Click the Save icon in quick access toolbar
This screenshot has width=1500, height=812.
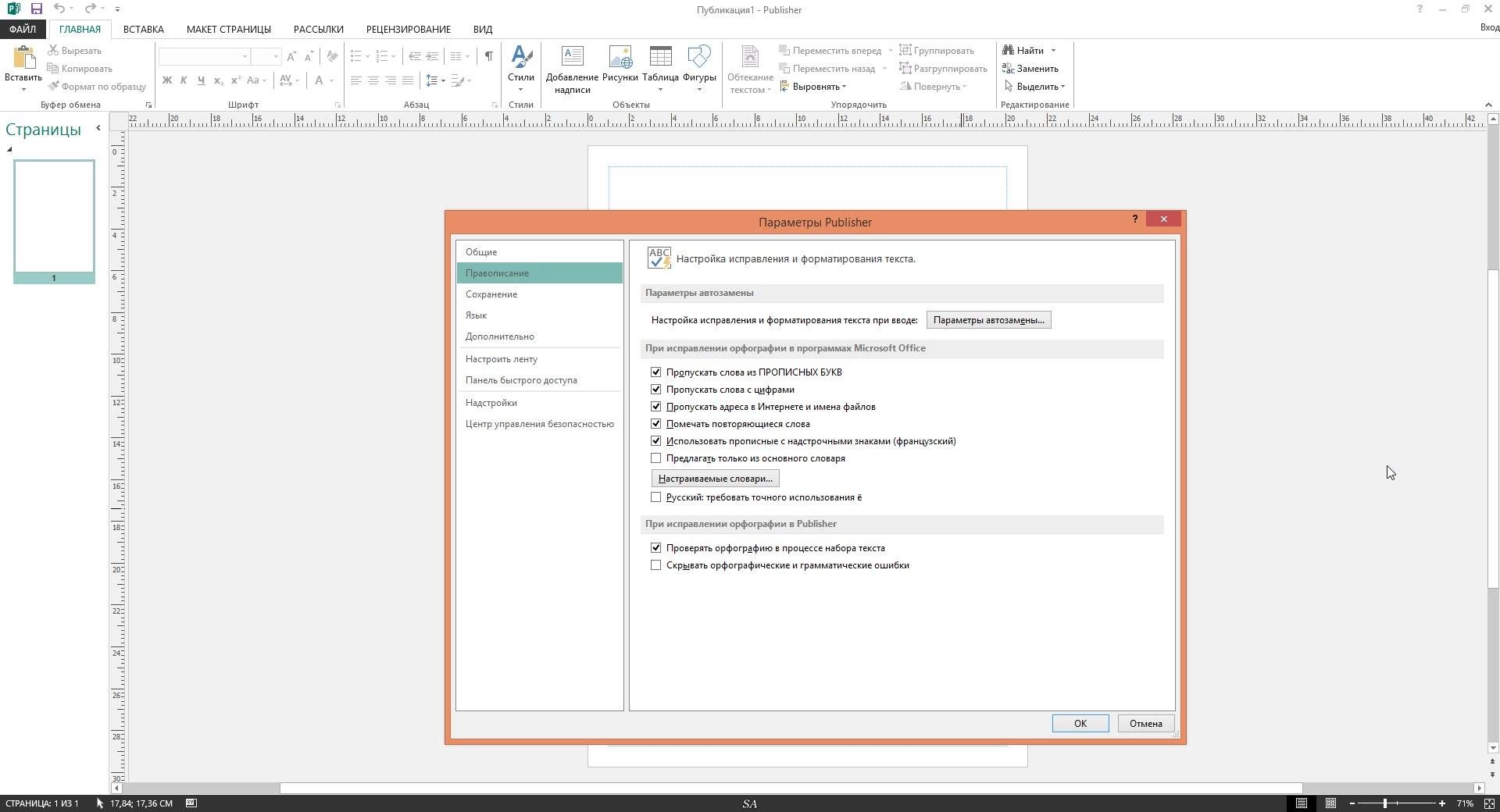[x=36, y=9]
